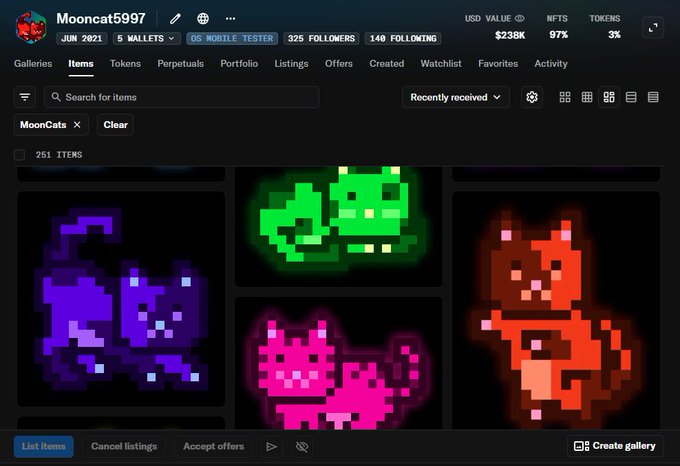Open the Recently received sort dropdown
Image resolution: width=680 pixels, height=466 pixels.
455,97
